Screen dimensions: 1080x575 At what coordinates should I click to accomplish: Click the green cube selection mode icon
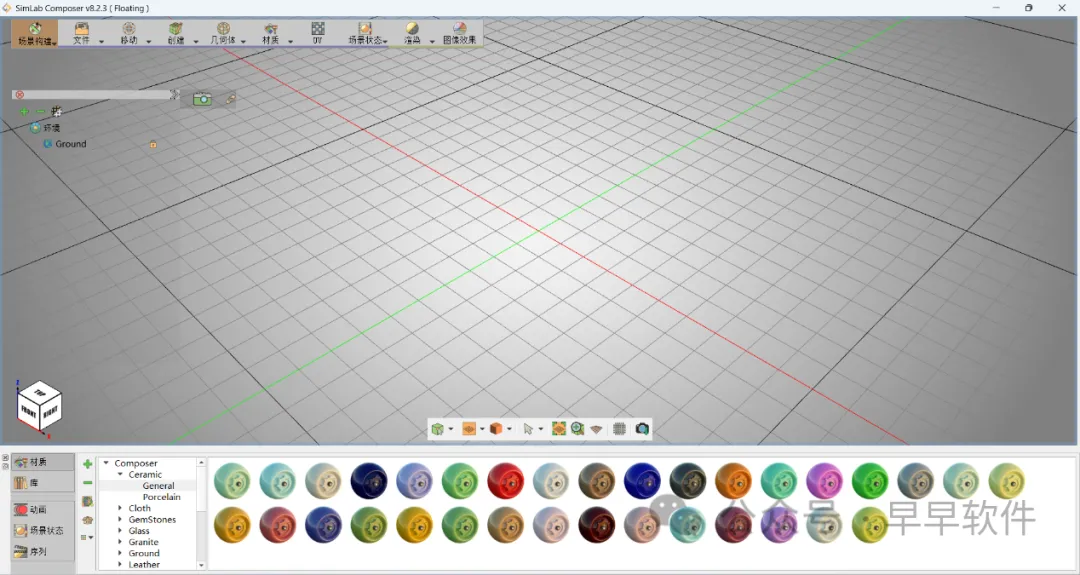(x=437, y=429)
